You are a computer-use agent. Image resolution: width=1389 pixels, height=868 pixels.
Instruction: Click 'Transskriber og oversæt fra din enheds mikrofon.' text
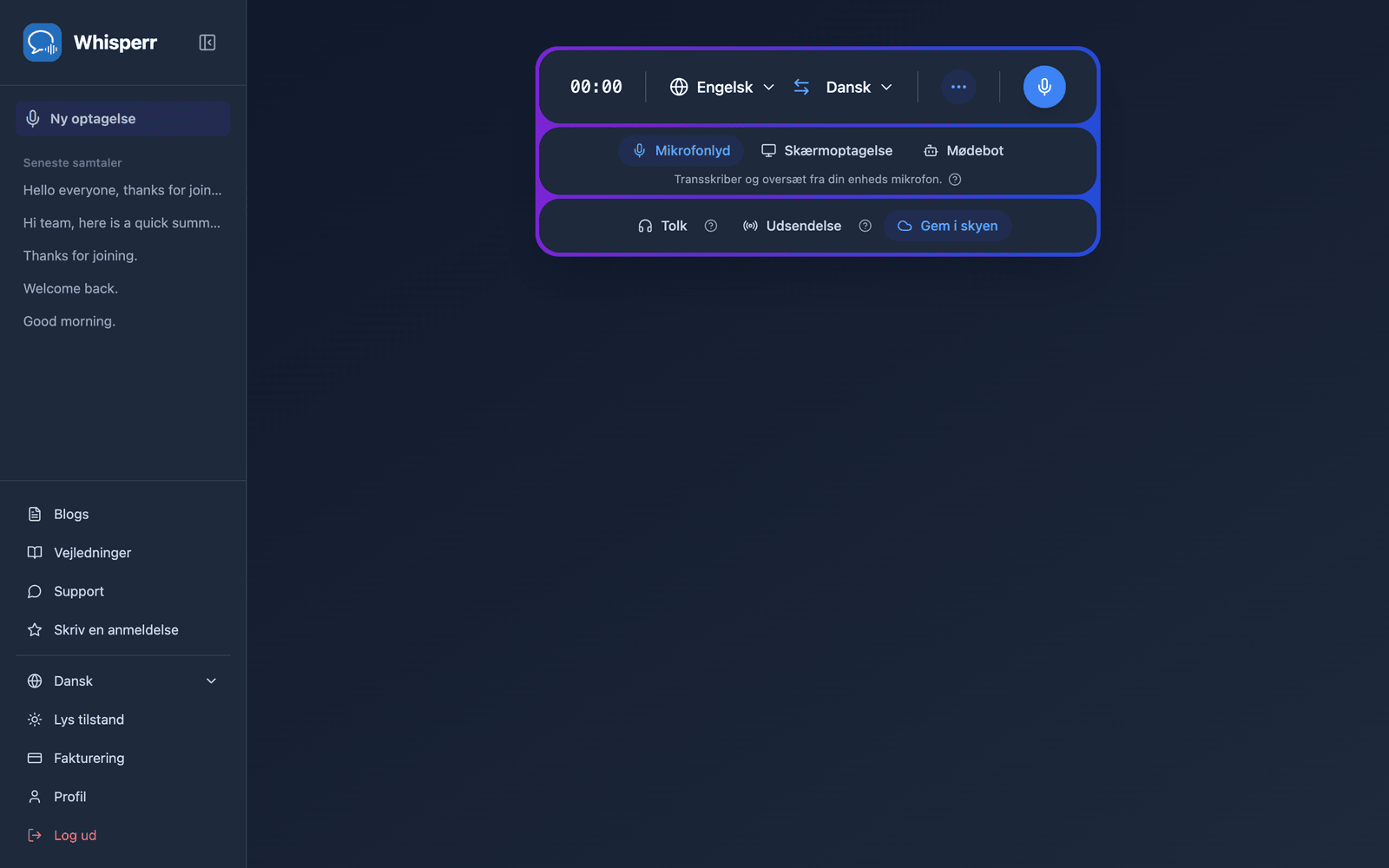coord(808,180)
